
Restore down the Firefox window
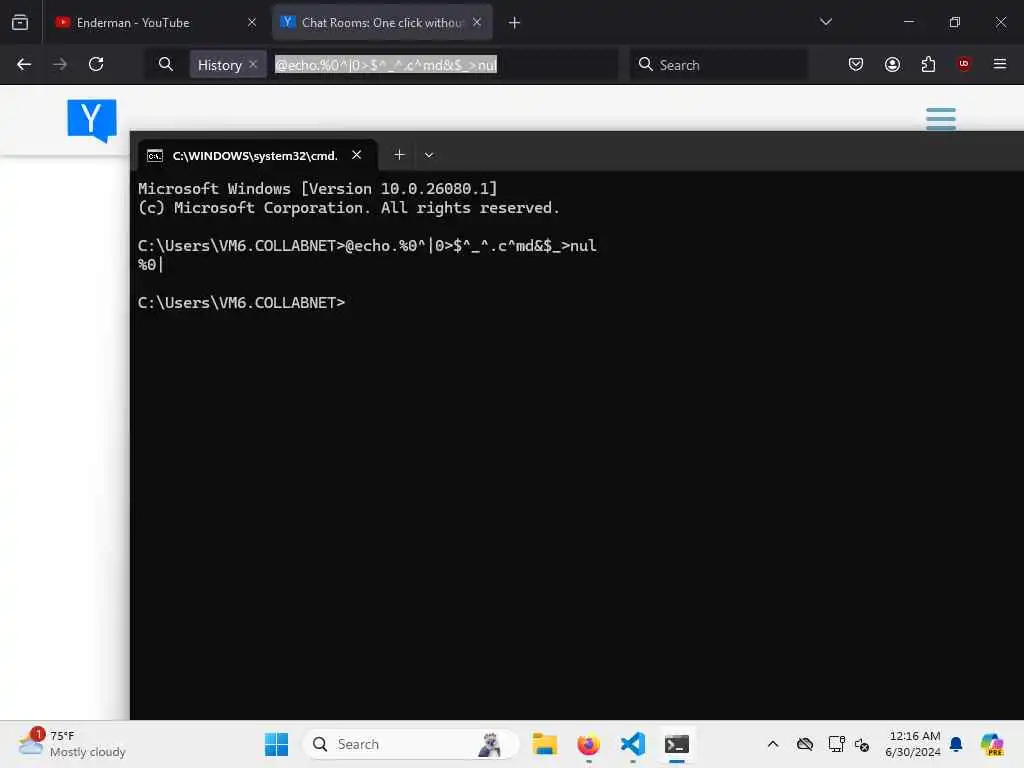pos(955,22)
